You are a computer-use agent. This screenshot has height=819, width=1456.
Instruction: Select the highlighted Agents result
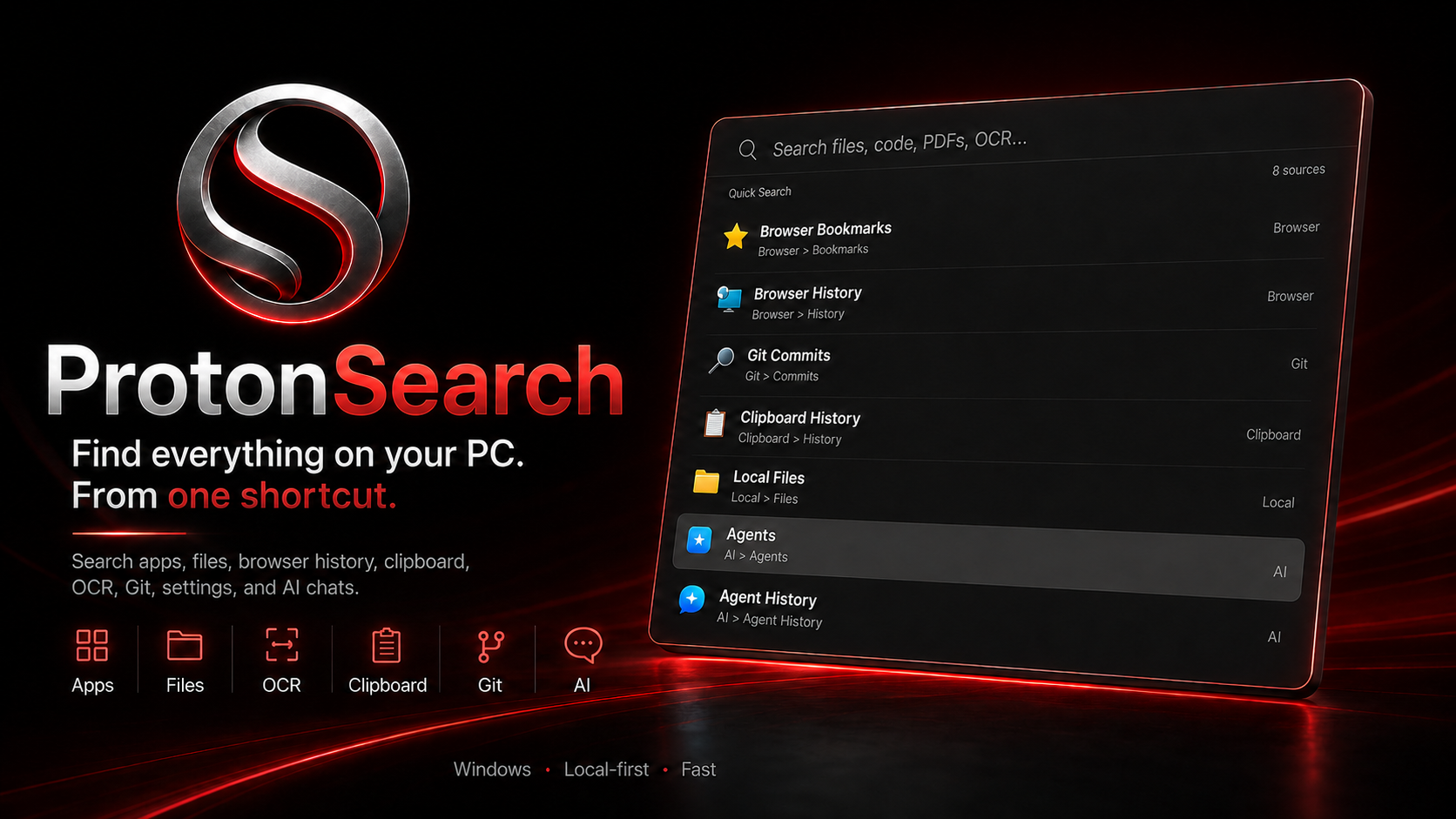(x=990, y=557)
